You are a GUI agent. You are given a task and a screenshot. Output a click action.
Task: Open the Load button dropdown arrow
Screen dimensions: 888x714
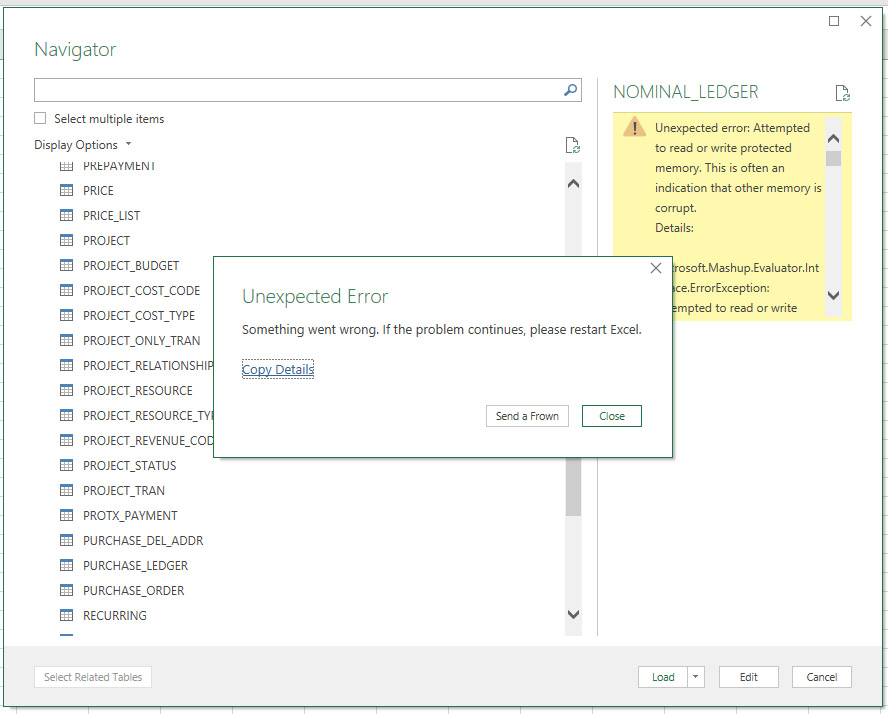pyautogui.click(x=695, y=677)
